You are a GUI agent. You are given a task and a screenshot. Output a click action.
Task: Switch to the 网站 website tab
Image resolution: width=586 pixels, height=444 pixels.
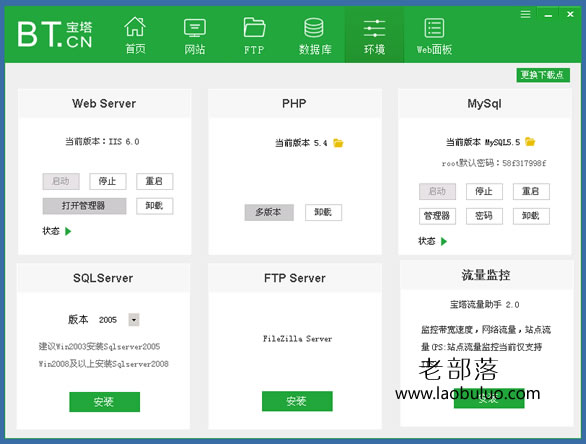click(x=195, y=36)
